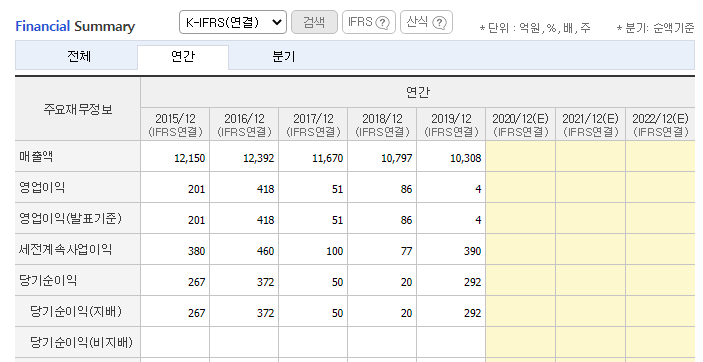Click 영업이익 value 51 for 2017/12

(x=338, y=189)
